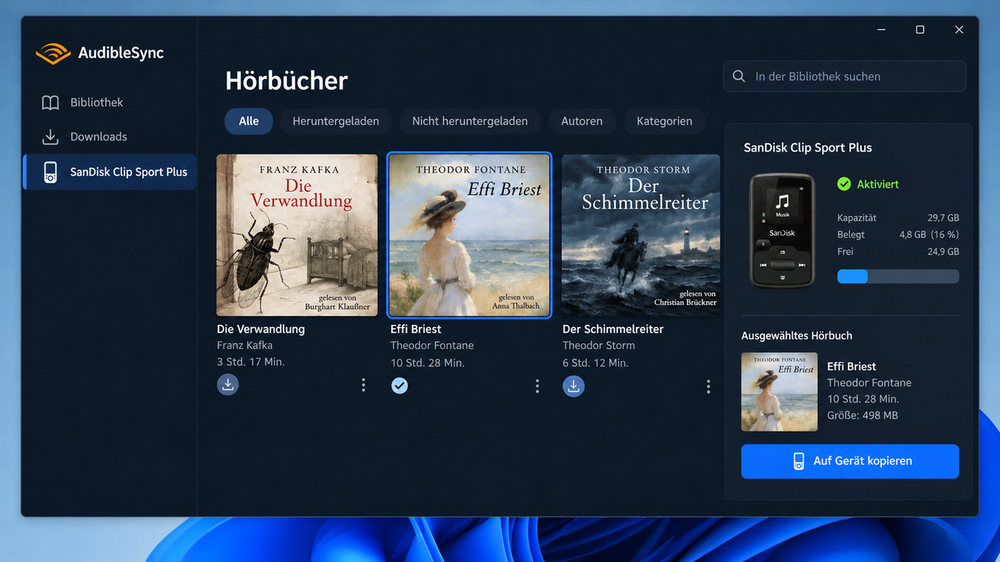Download Der Schimmelreiter audiobook

pyautogui.click(x=573, y=386)
